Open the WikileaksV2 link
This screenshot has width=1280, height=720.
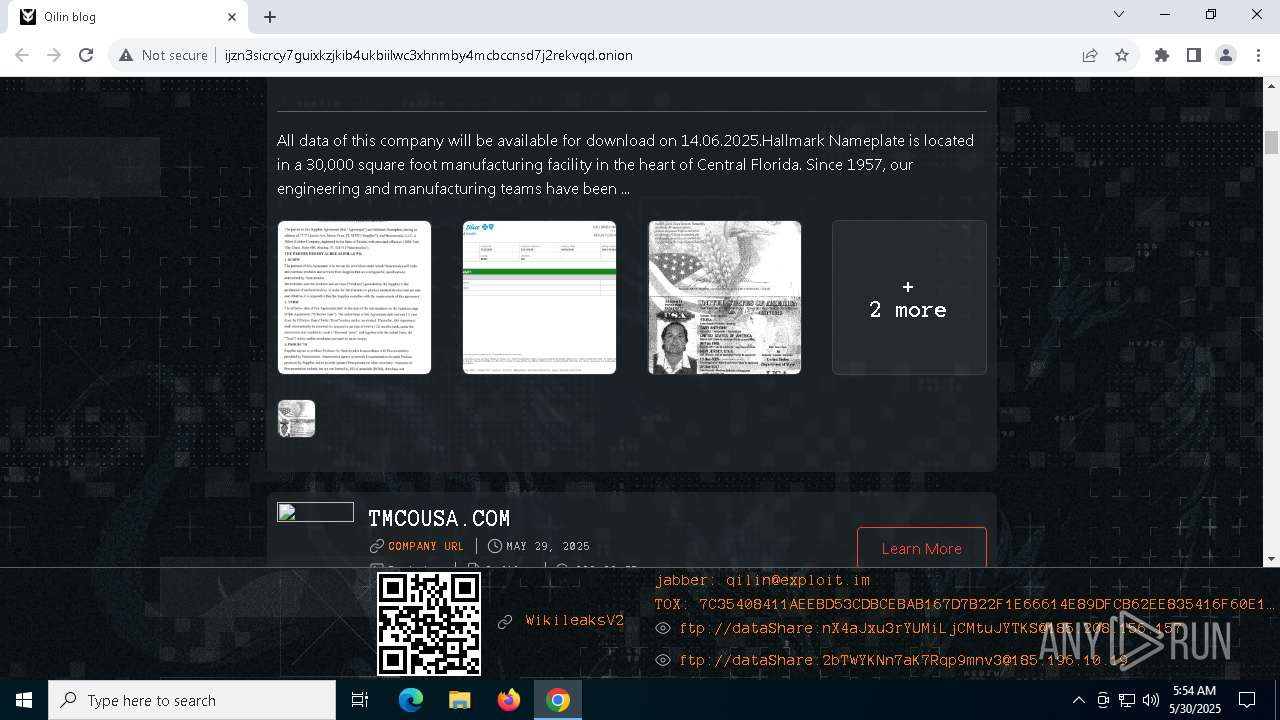click(575, 620)
